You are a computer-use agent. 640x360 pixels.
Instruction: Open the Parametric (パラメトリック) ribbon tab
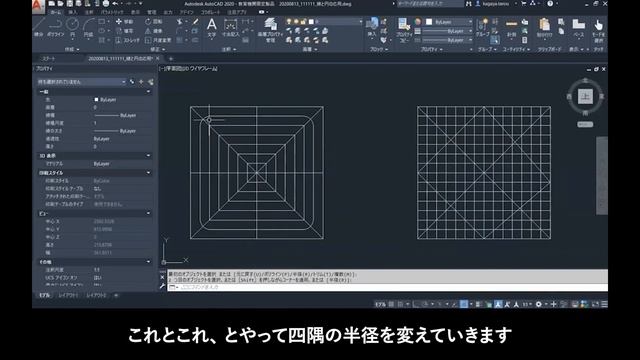click(x=112, y=12)
